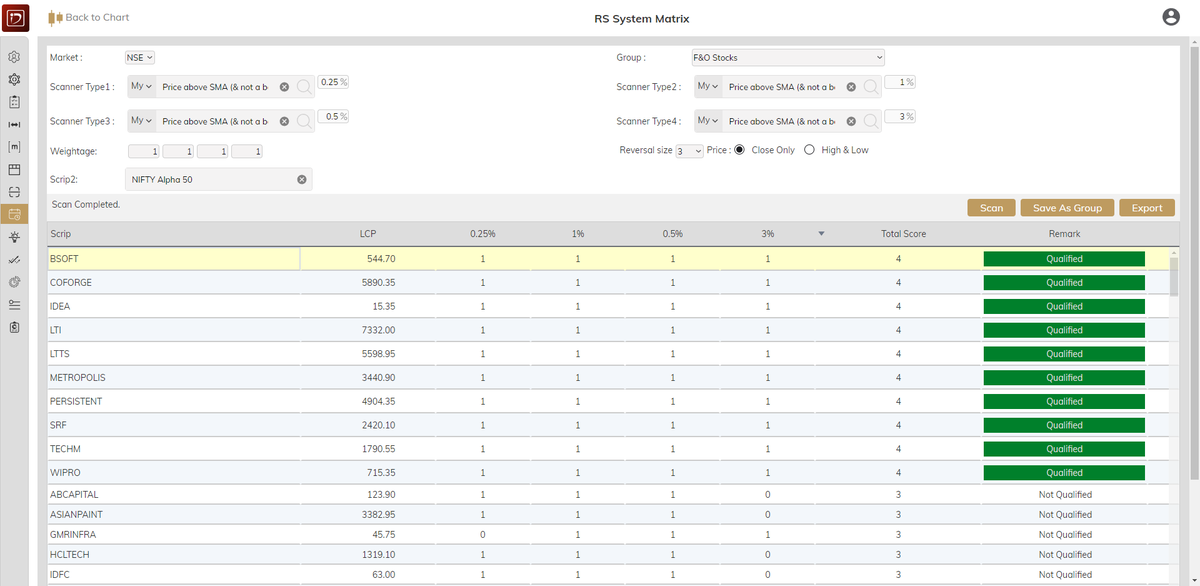The height and width of the screenshot is (586, 1200).
Task: Click the sort arrow beside 3% column
Action: (x=821, y=234)
